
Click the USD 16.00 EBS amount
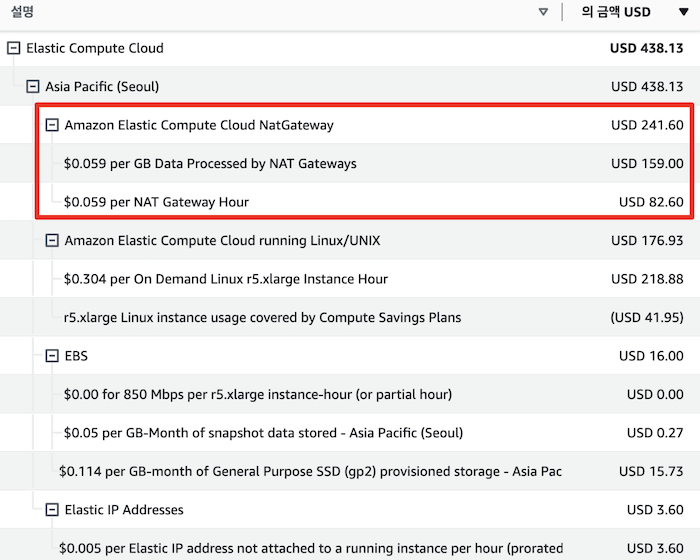[x=651, y=356]
